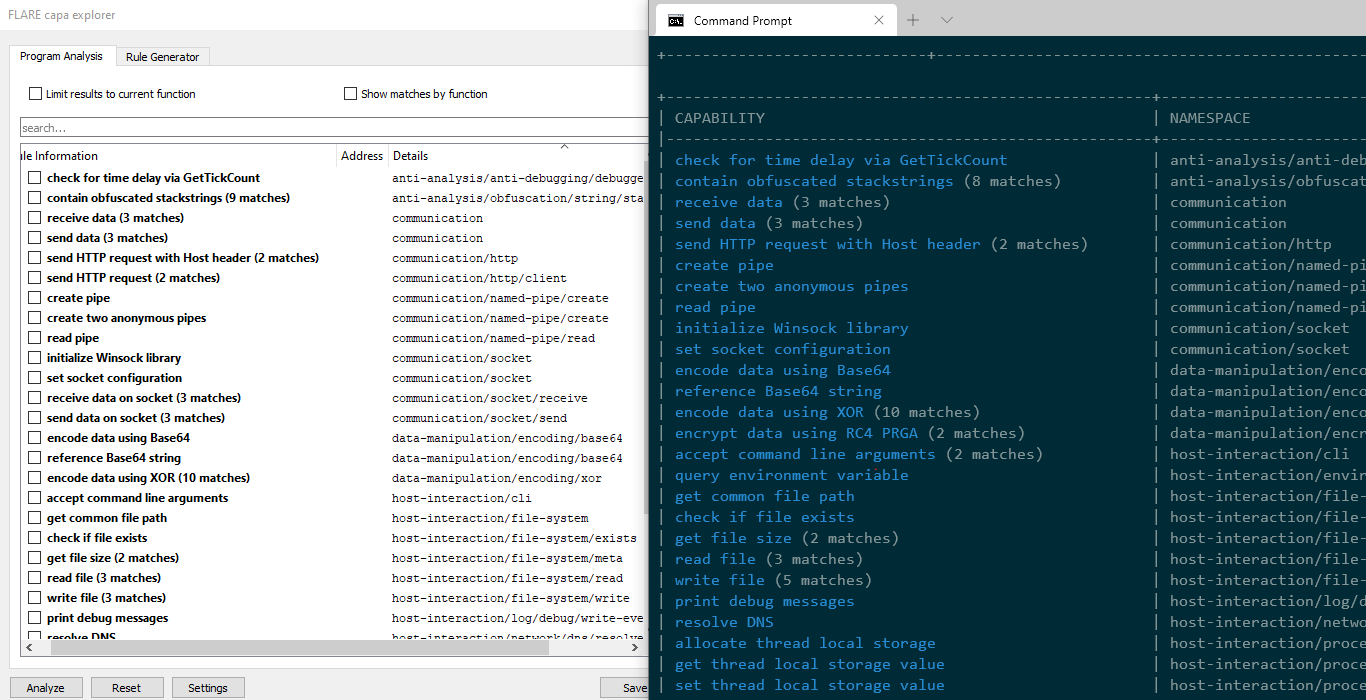1366x700 pixels.
Task: Open the capa explorer Settings
Action: click(x=208, y=687)
